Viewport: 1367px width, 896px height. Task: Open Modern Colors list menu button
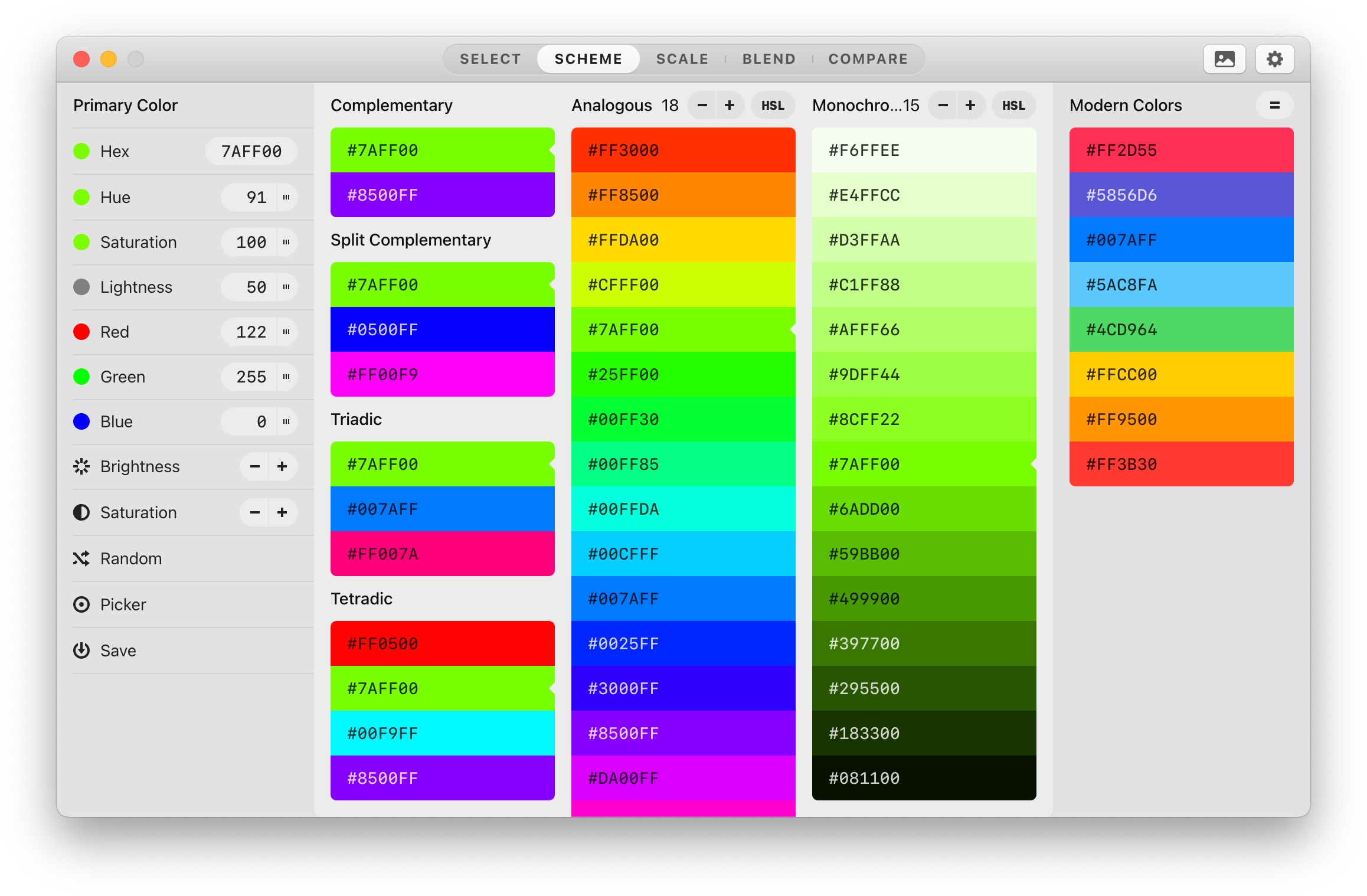1274,105
